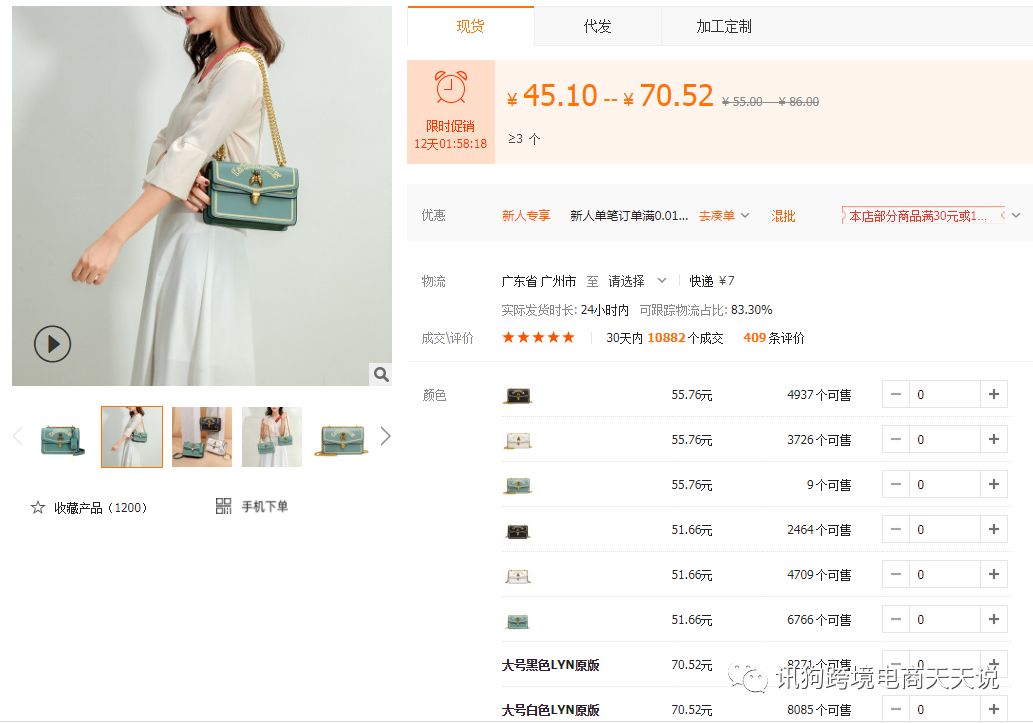The height and width of the screenshot is (723, 1033).
Task: Decrease quantity for the 6766 个可售 row
Action: pyautogui.click(x=896, y=619)
